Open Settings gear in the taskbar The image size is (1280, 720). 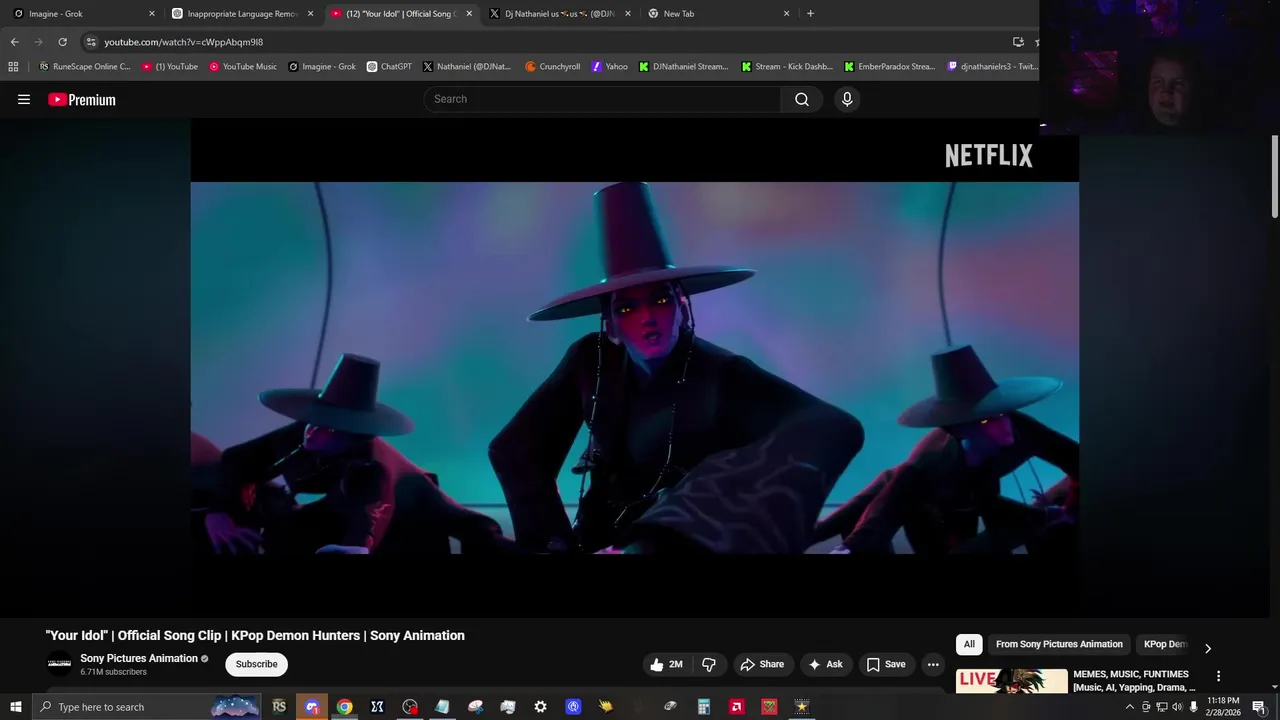pos(540,707)
